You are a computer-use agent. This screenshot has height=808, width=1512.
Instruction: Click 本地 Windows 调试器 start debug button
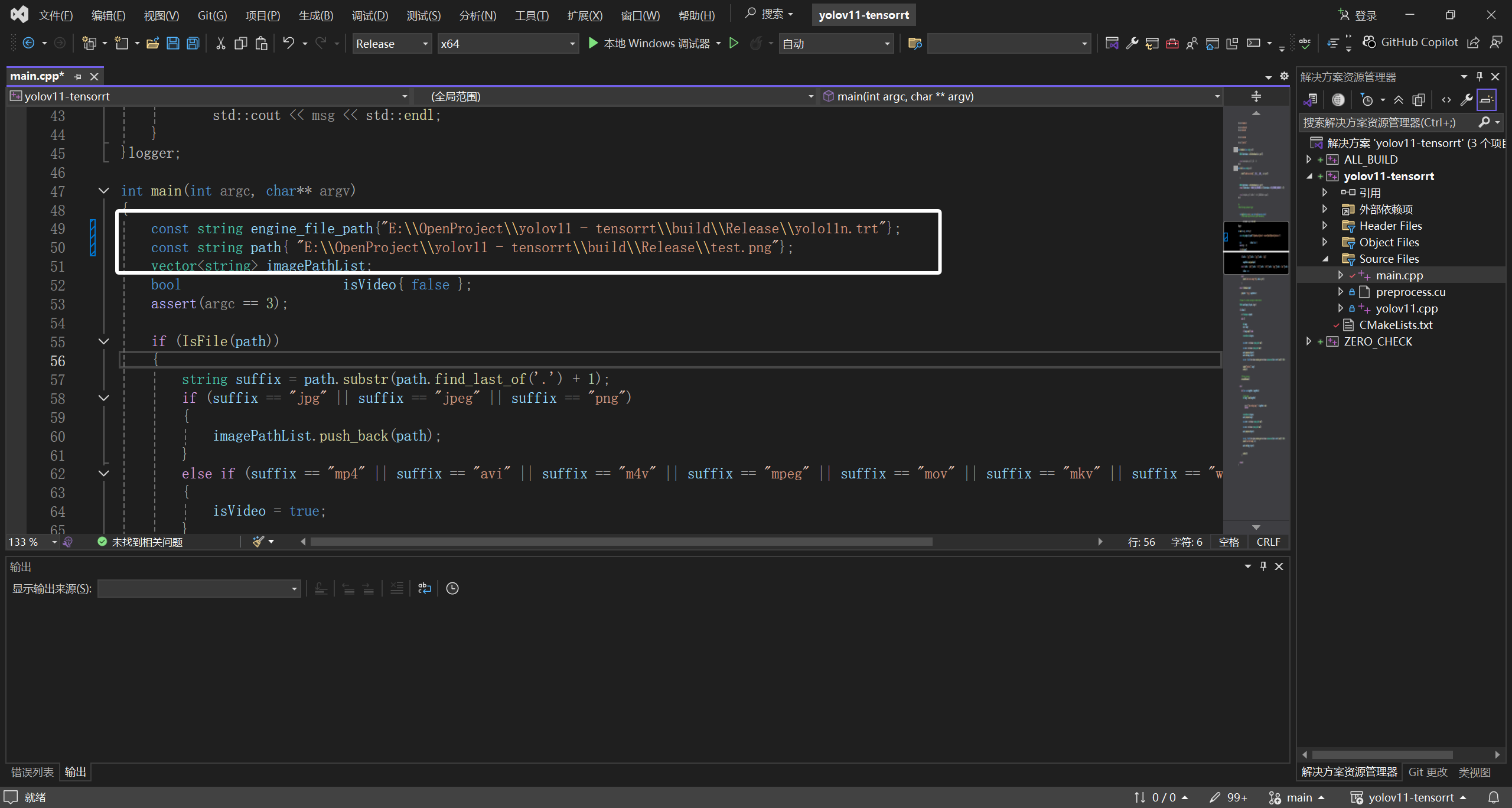(x=650, y=43)
